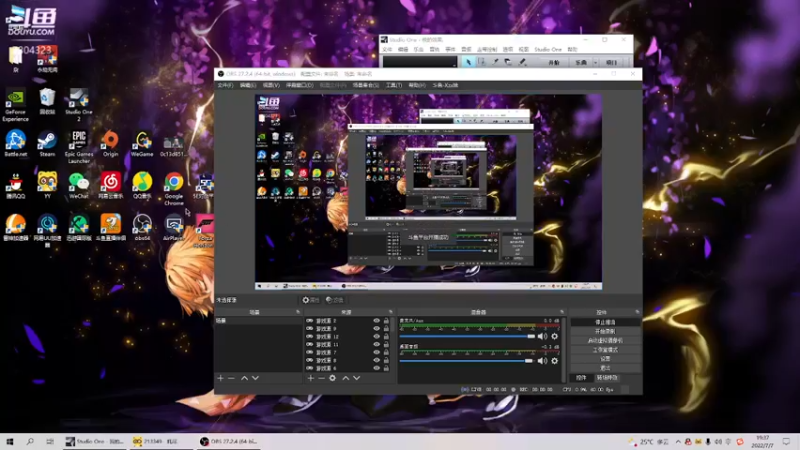The height and width of the screenshot is (450, 800).
Task: Lock the 游戏源 8 source
Action: pyautogui.click(x=386, y=360)
